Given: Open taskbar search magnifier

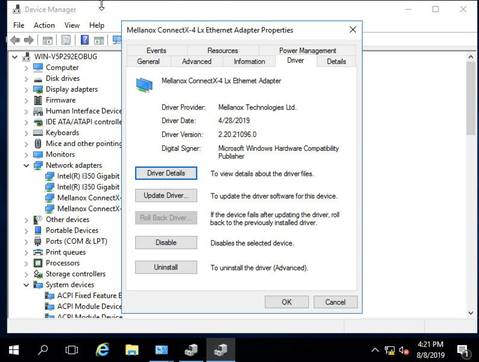Looking at the screenshot, I should point(43,350).
